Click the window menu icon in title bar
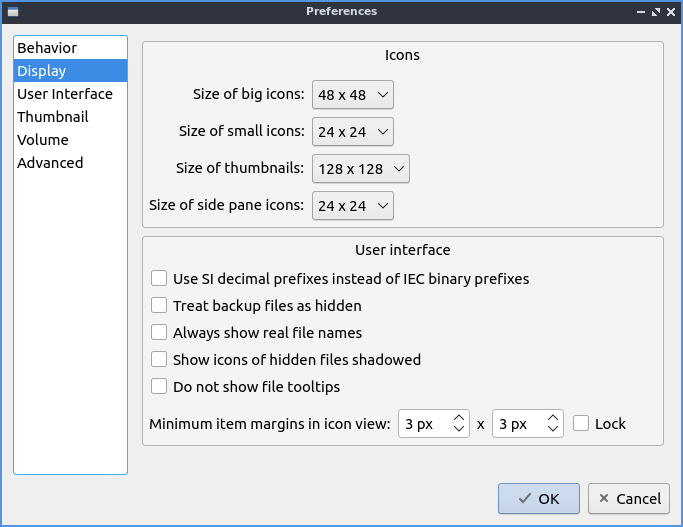The width and height of the screenshot is (683, 527). (x=10, y=11)
